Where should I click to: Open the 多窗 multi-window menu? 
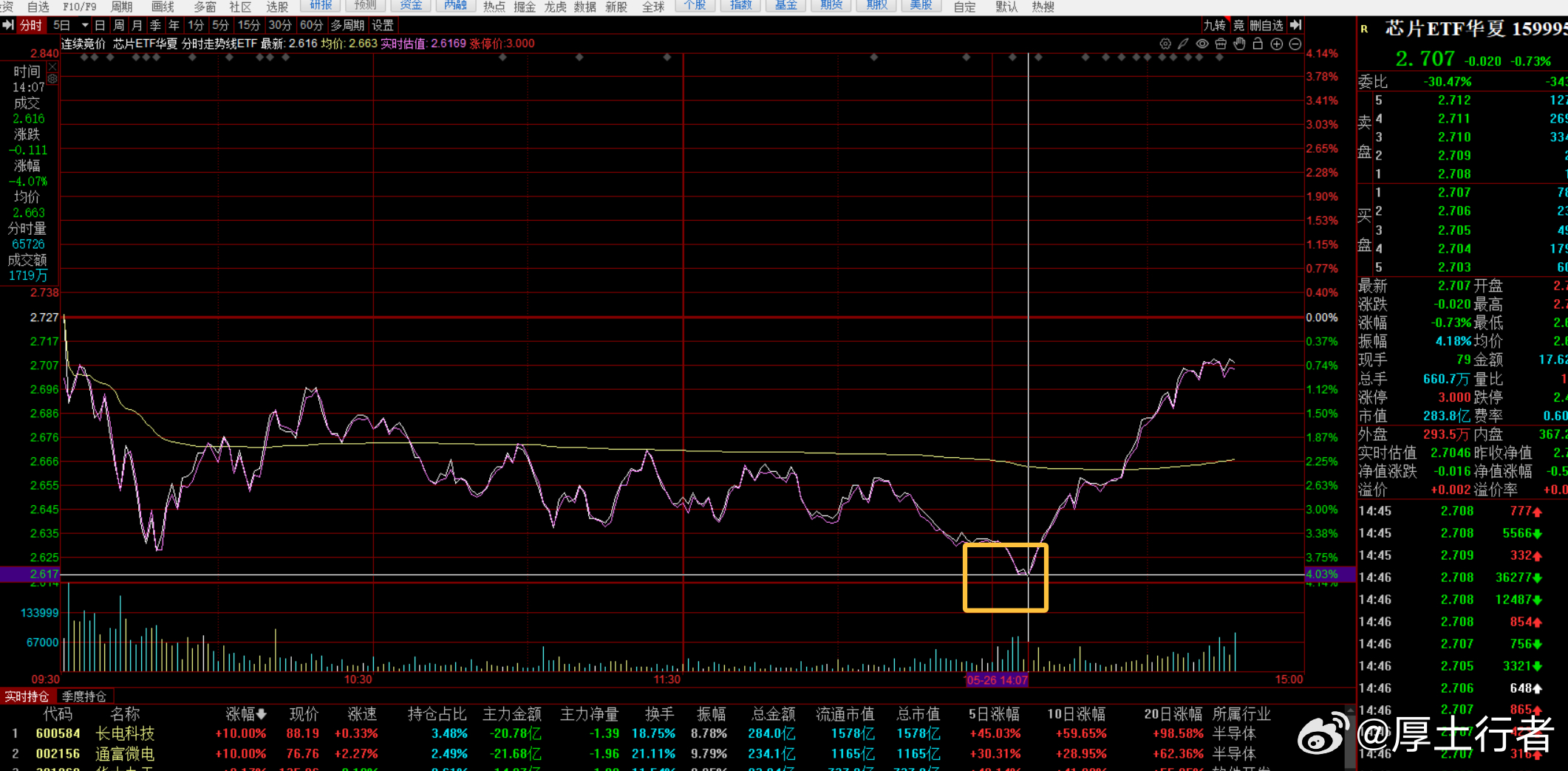point(205,7)
